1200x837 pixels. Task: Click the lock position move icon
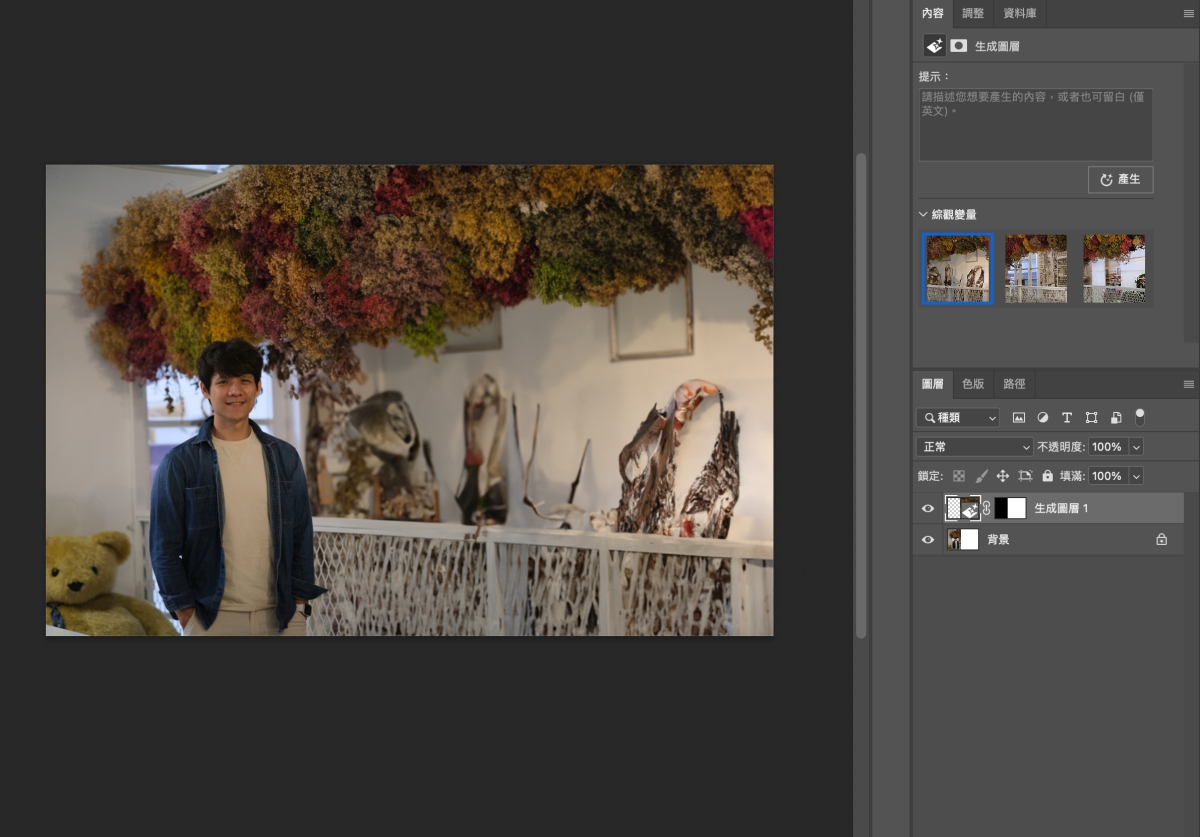pyautogui.click(x=1003, y=477)
